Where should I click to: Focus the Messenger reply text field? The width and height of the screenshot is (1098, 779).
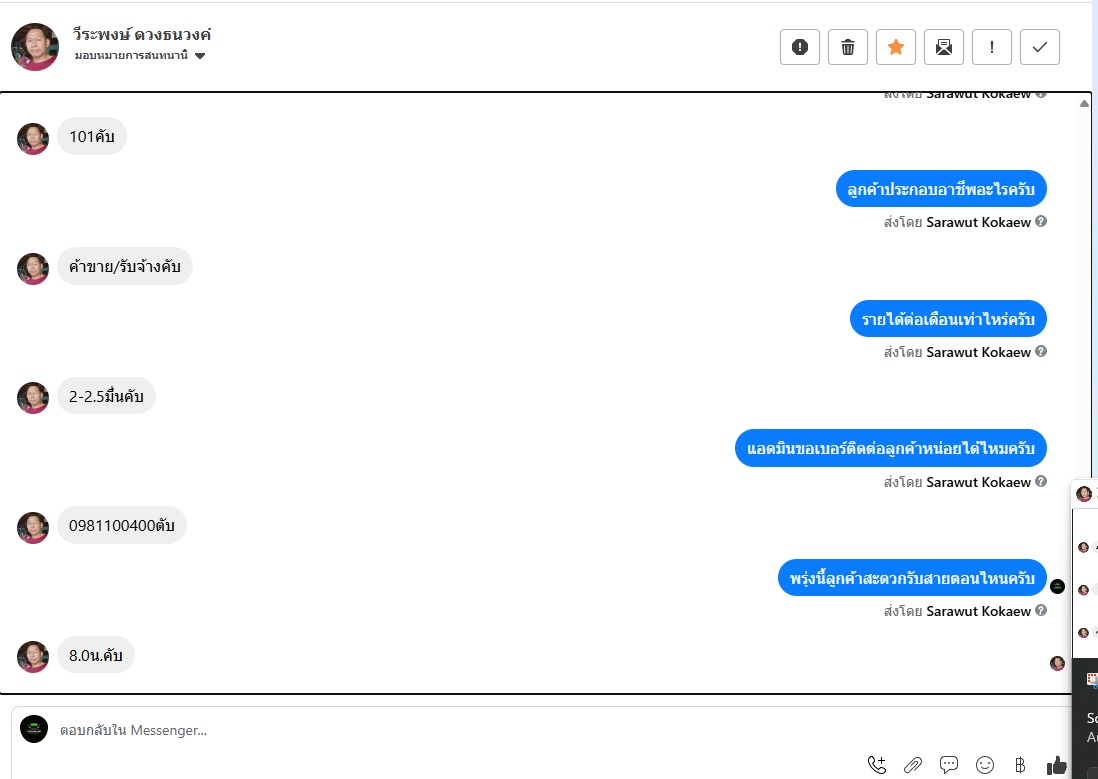448,730
